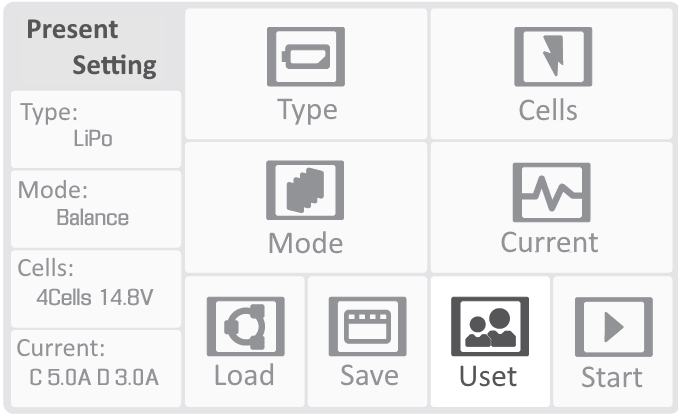Click the Save text label
Screen dimensions: 678x415
click(369, 375)
